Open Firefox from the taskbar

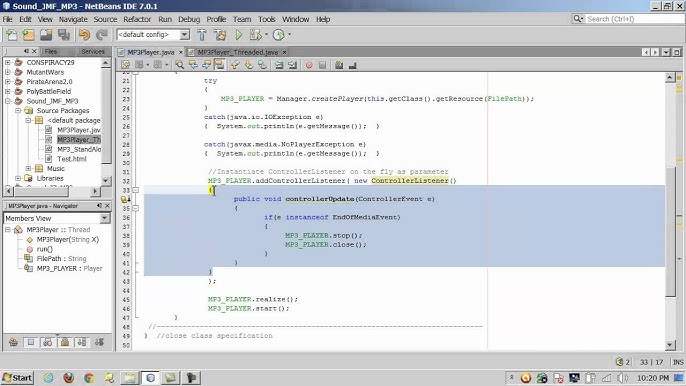69,378
